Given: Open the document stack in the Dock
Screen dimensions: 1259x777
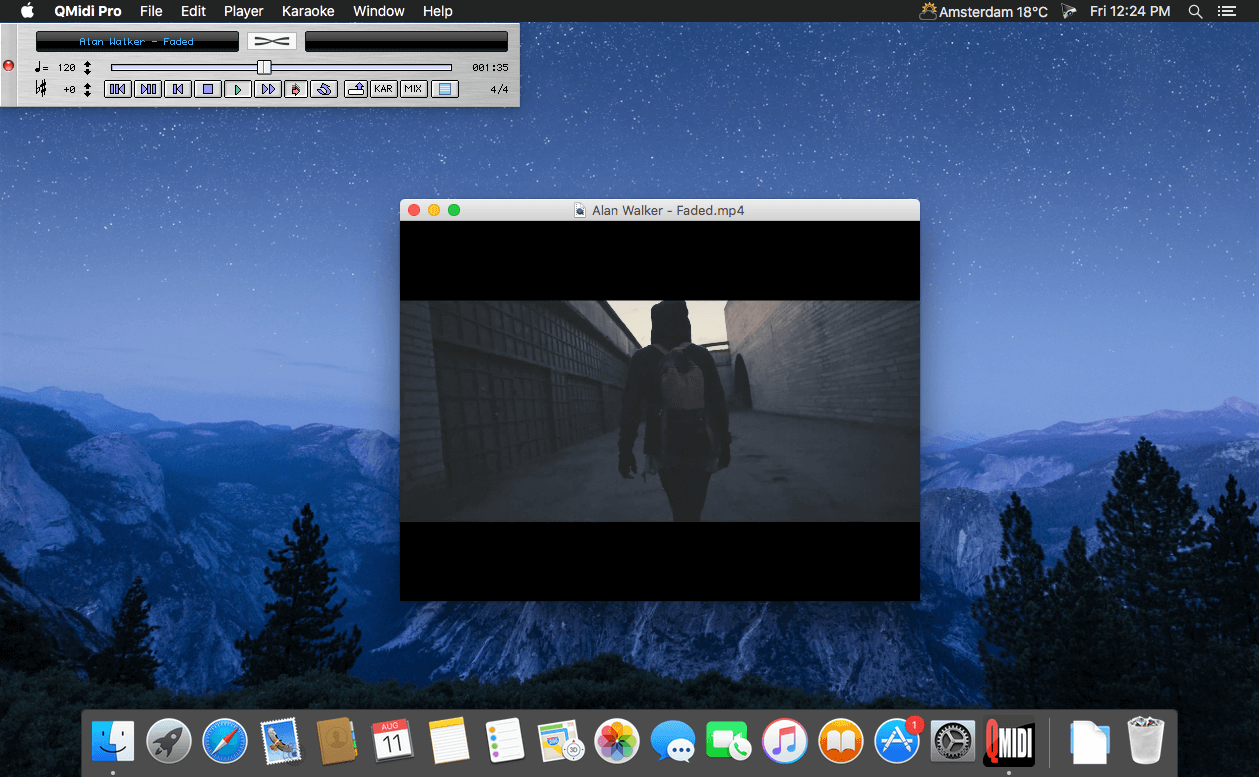Looking at the screenshot, I should pyautogui.click(x=1089, y=741).
